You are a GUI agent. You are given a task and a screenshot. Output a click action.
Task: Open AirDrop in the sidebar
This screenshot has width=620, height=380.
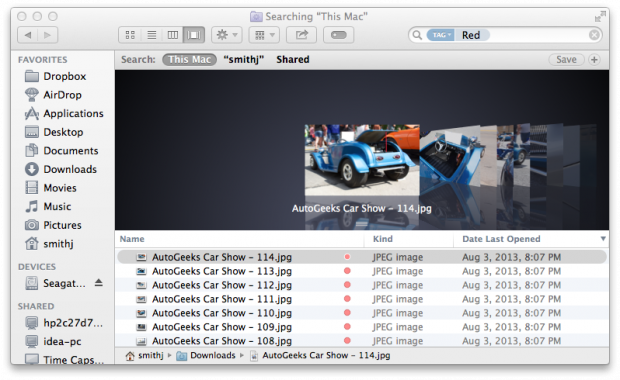(x=53, y=95)
